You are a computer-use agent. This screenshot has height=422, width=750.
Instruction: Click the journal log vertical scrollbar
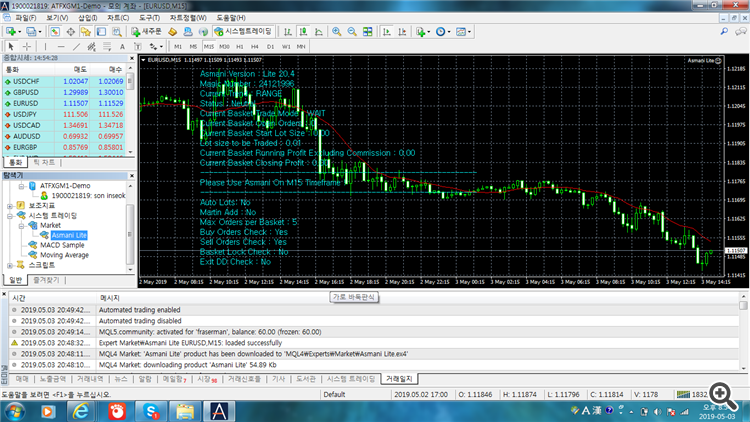pyautogui.click(x=743, y=332)
